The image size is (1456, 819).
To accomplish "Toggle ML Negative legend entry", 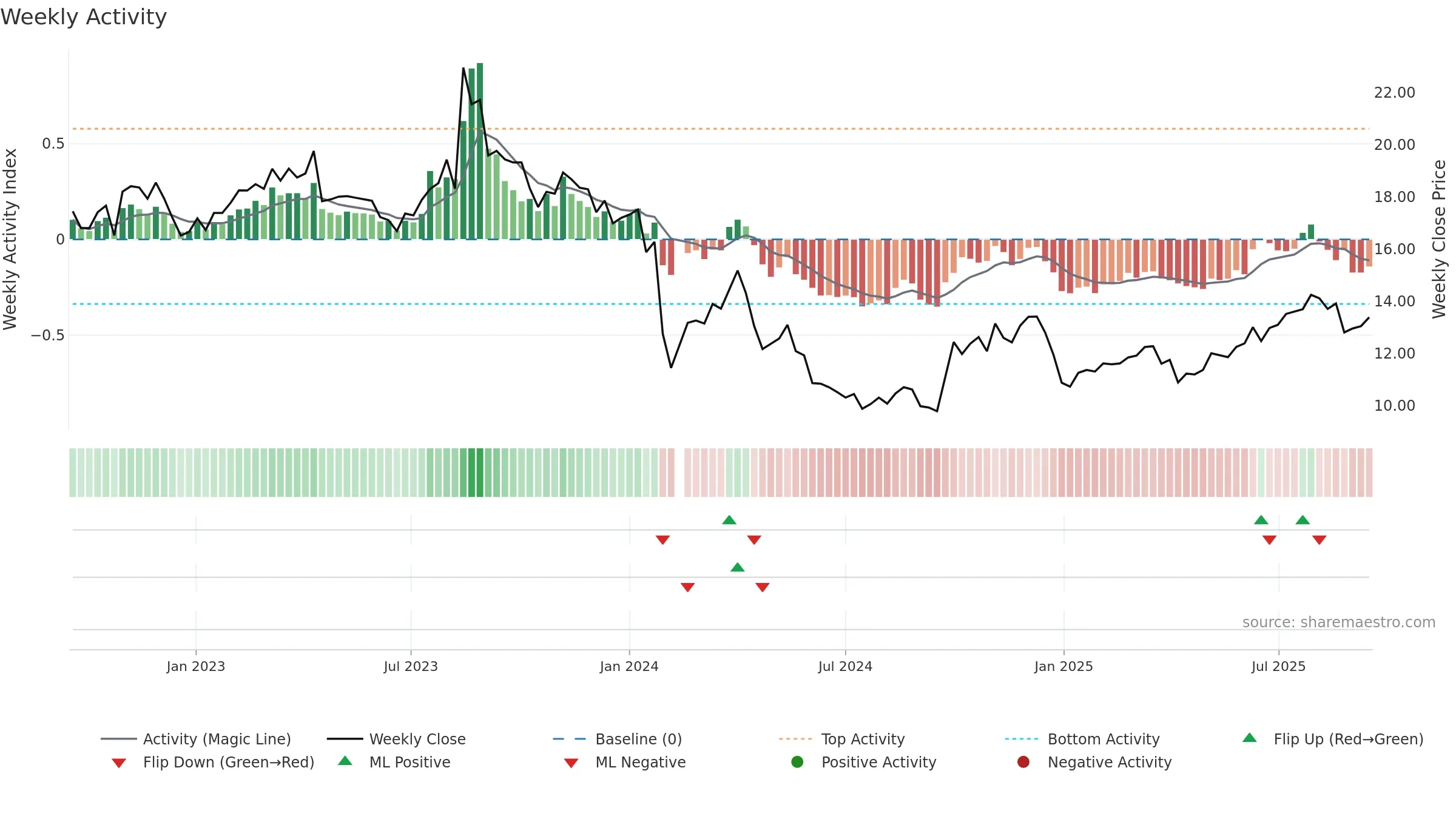I will (x=625, y=762).
